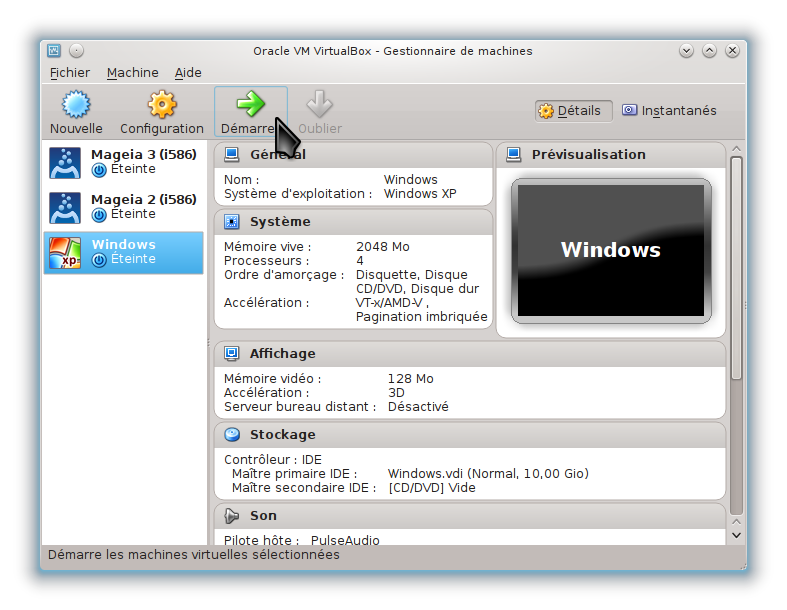Click the Son section speaker icon

tap(231, 516)
